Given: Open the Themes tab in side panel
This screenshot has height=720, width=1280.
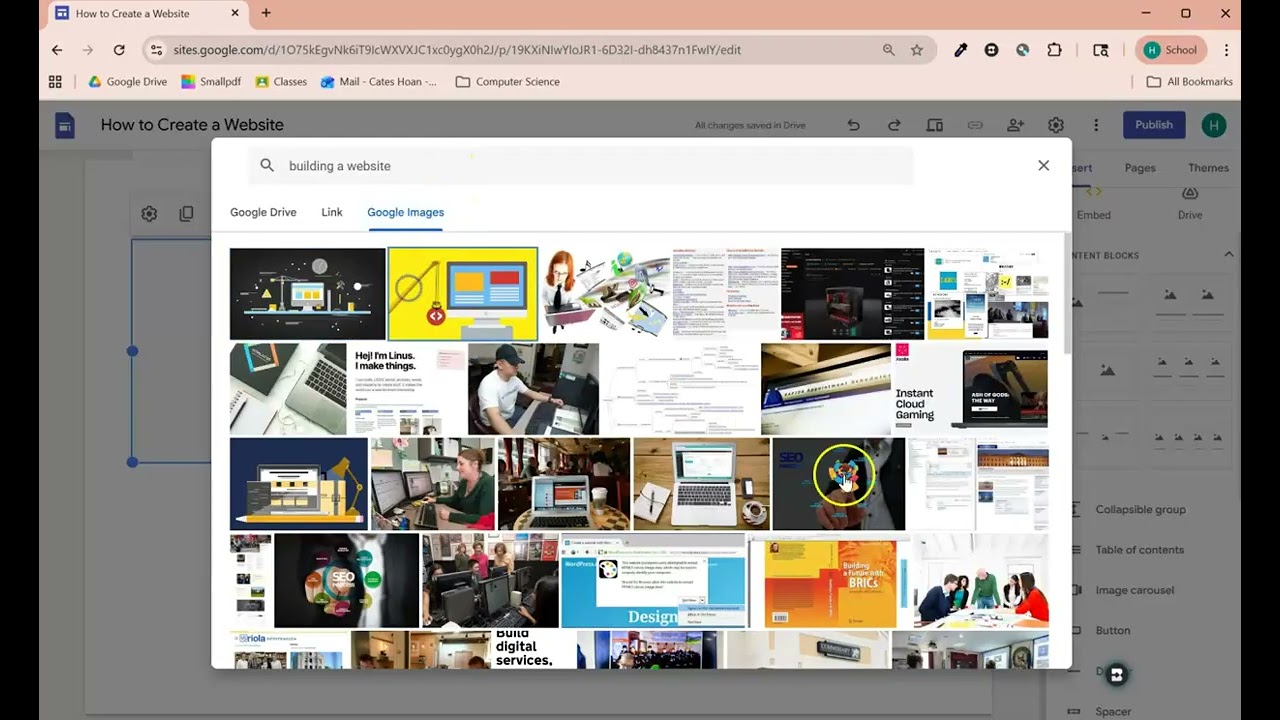Looking at the screenshot, I should tap(1208, 168).
